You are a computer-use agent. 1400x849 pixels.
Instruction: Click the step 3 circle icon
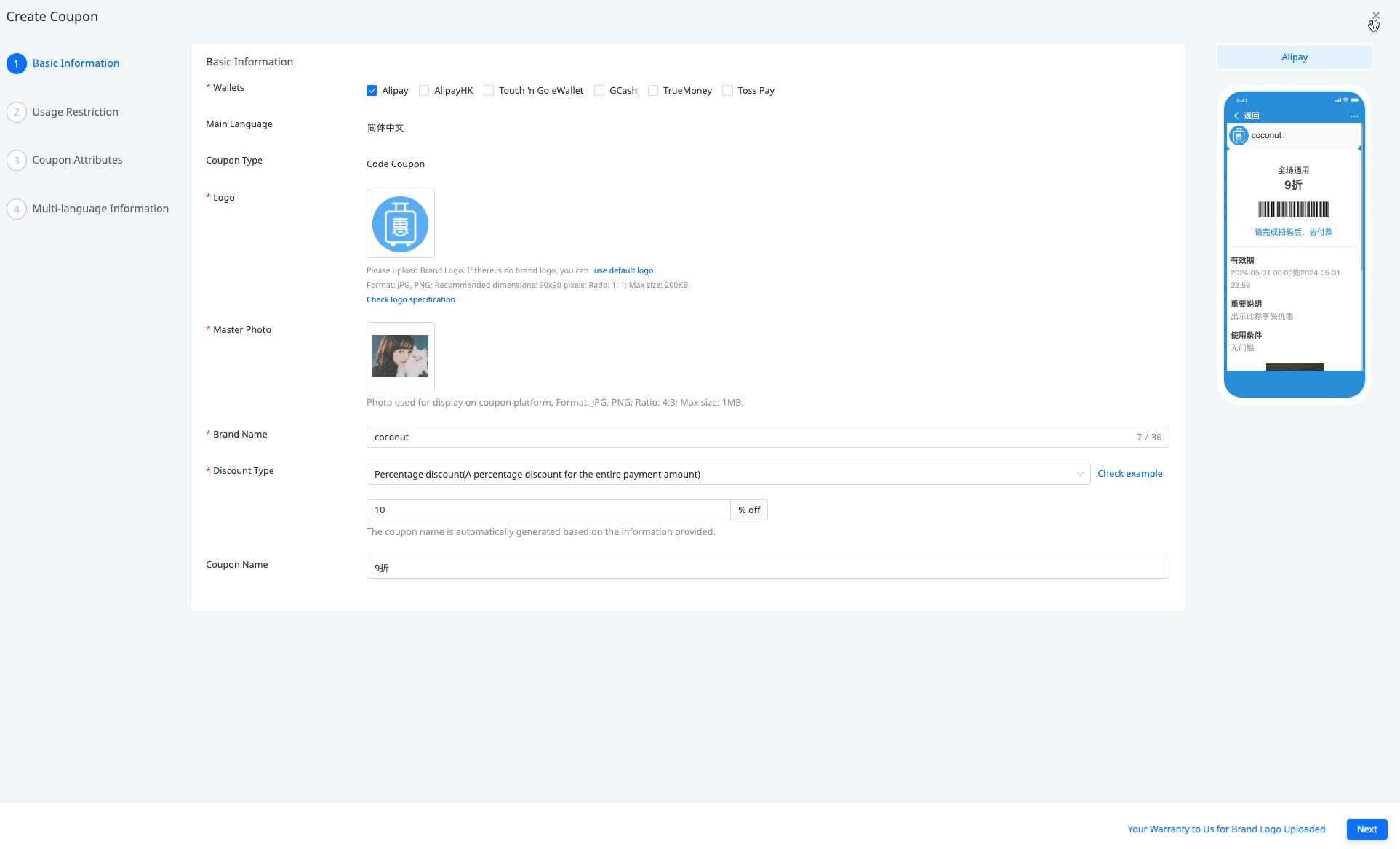click(x=17, y=160)
